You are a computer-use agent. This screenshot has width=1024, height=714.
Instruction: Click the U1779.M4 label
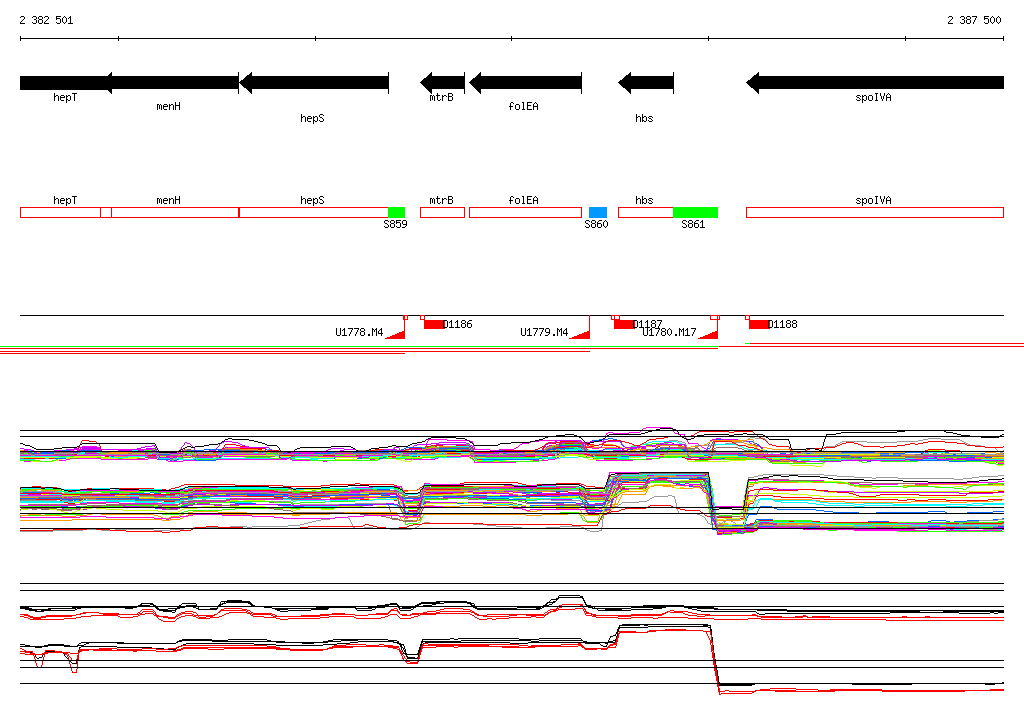pyautogui.click(x=544, y=332)
